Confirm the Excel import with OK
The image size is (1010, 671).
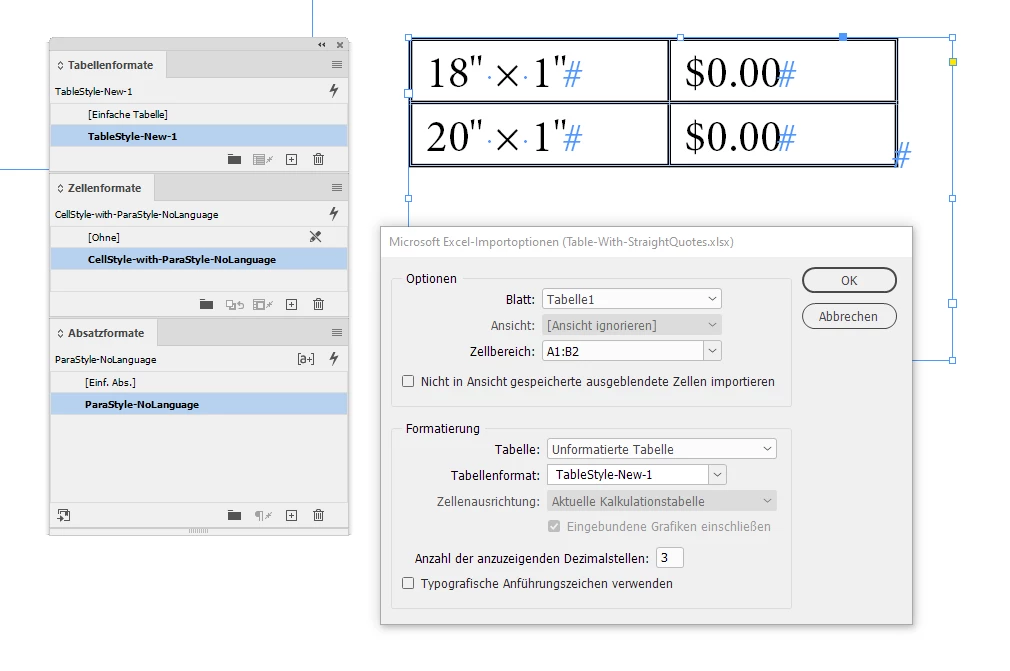coord(849,280)
